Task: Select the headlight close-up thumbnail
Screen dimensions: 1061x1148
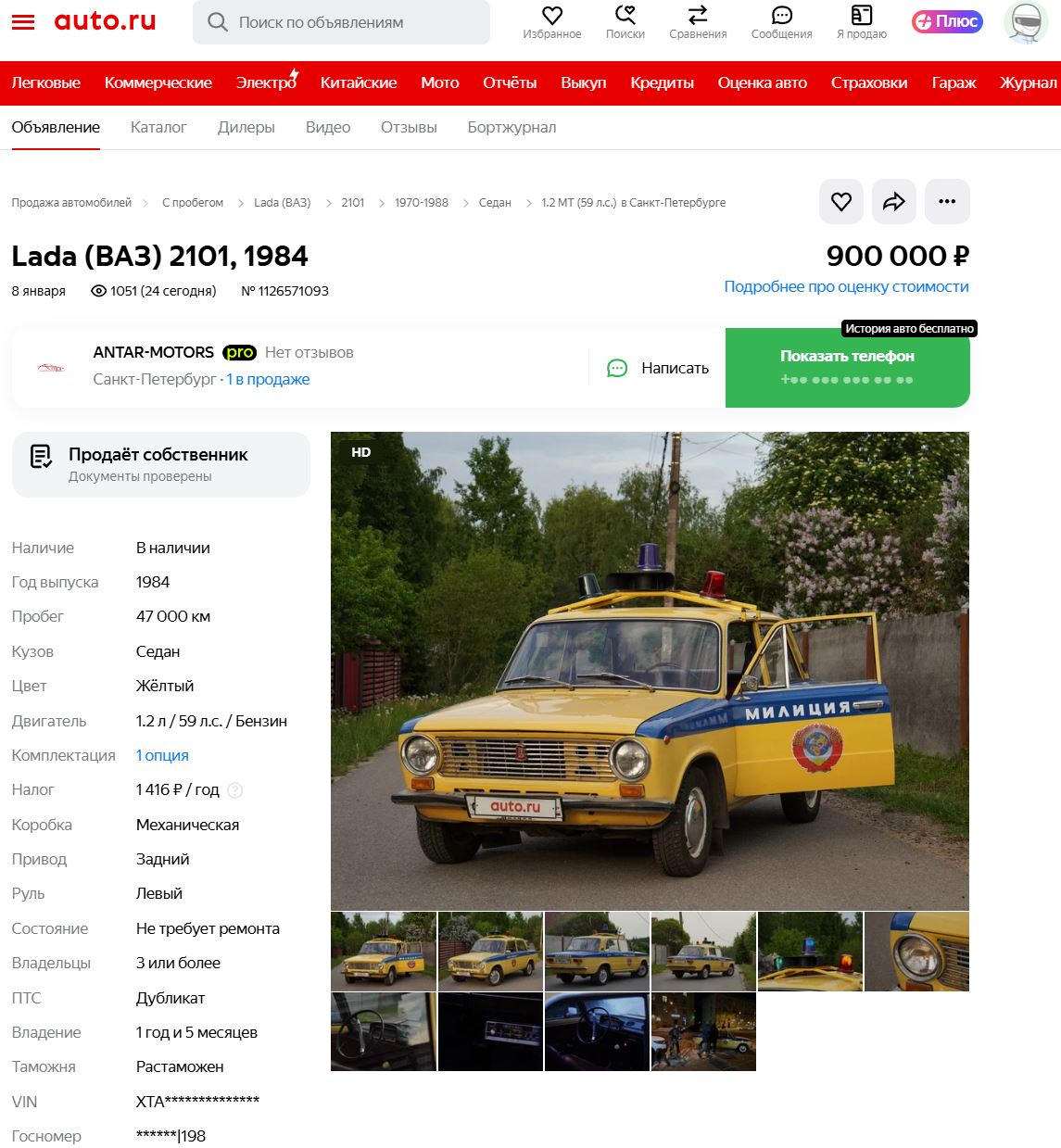Action: (x=916, y=952)
